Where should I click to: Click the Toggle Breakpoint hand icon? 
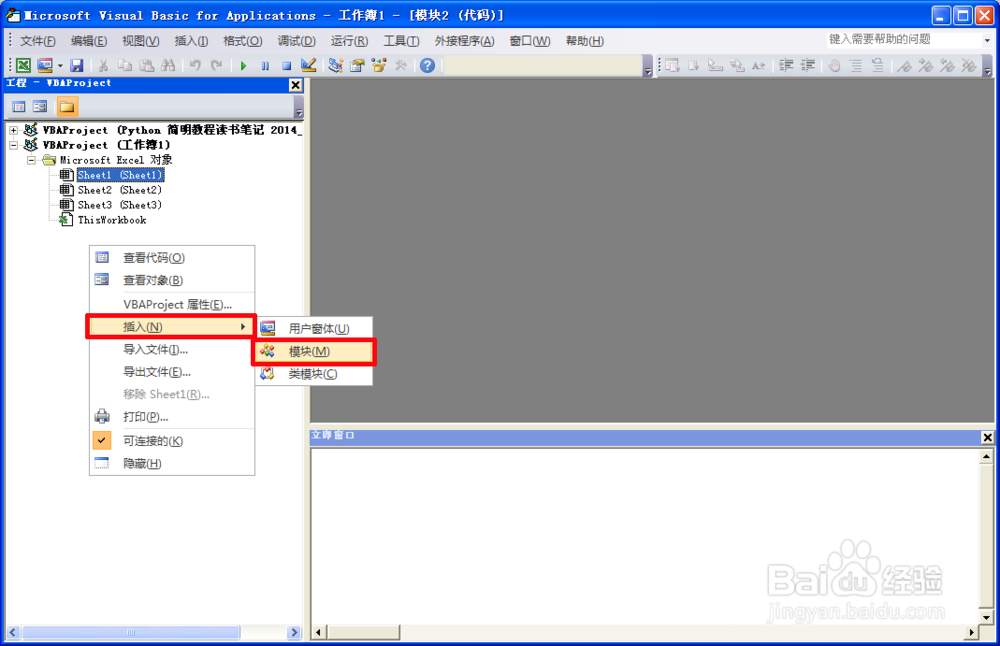834,65
